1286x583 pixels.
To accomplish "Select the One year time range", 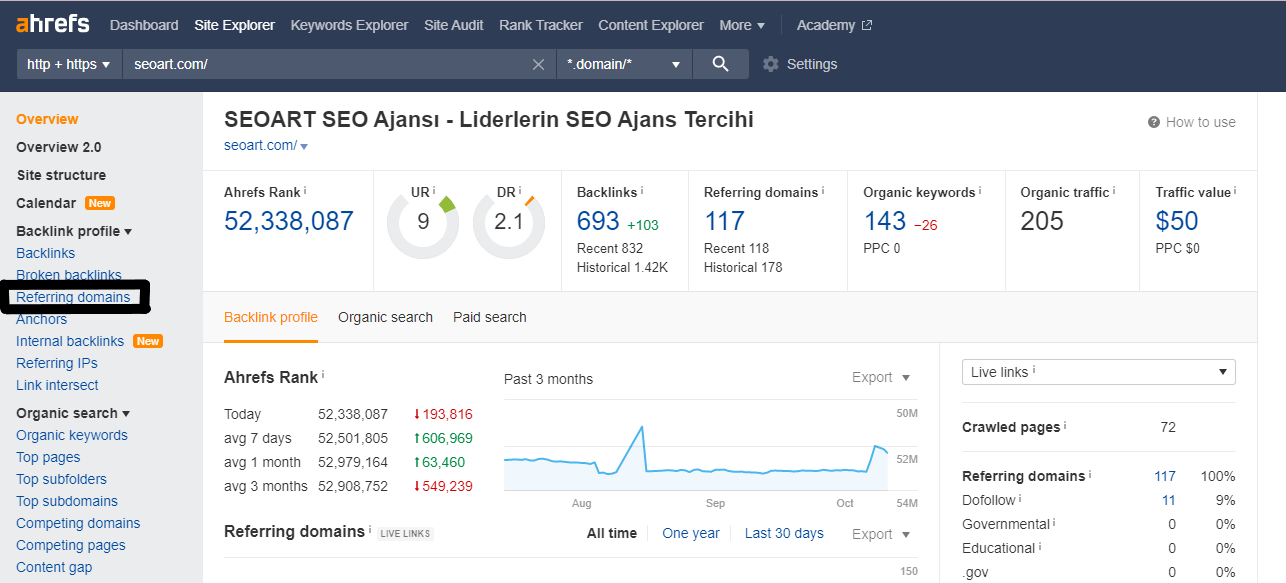I will [x=690, y=533].
